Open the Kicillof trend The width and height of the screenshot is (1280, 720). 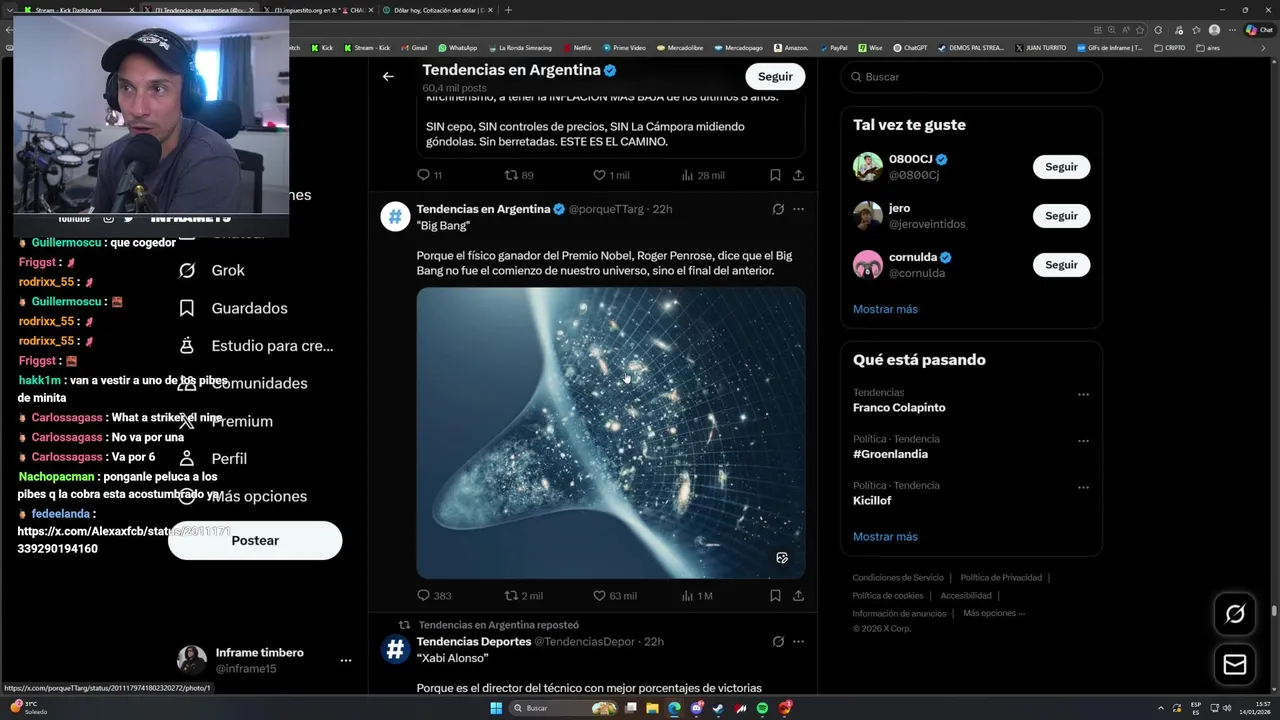point(872,500)
